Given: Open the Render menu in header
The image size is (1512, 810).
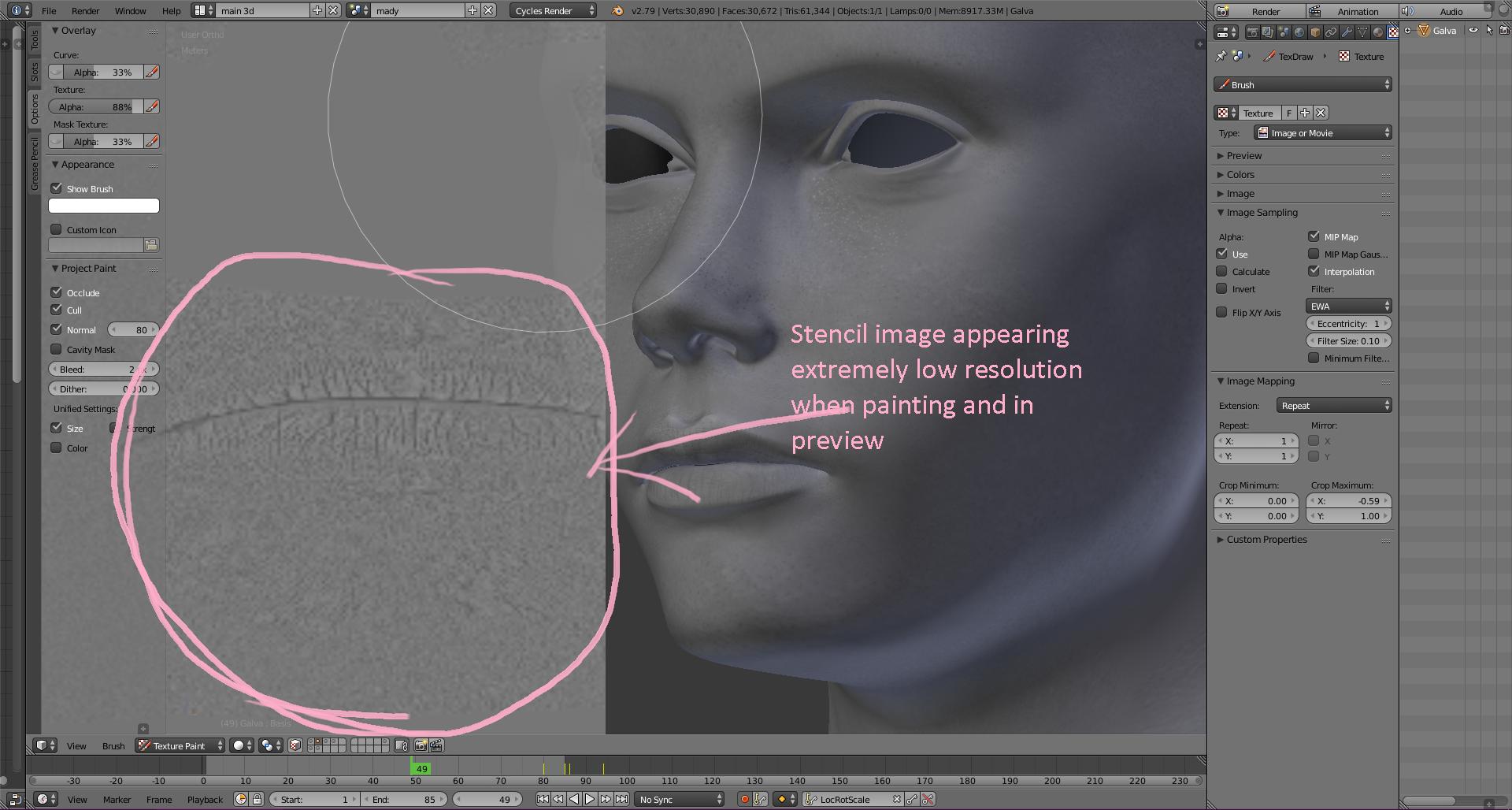Looking at the screenshot, I should (85, 10).
